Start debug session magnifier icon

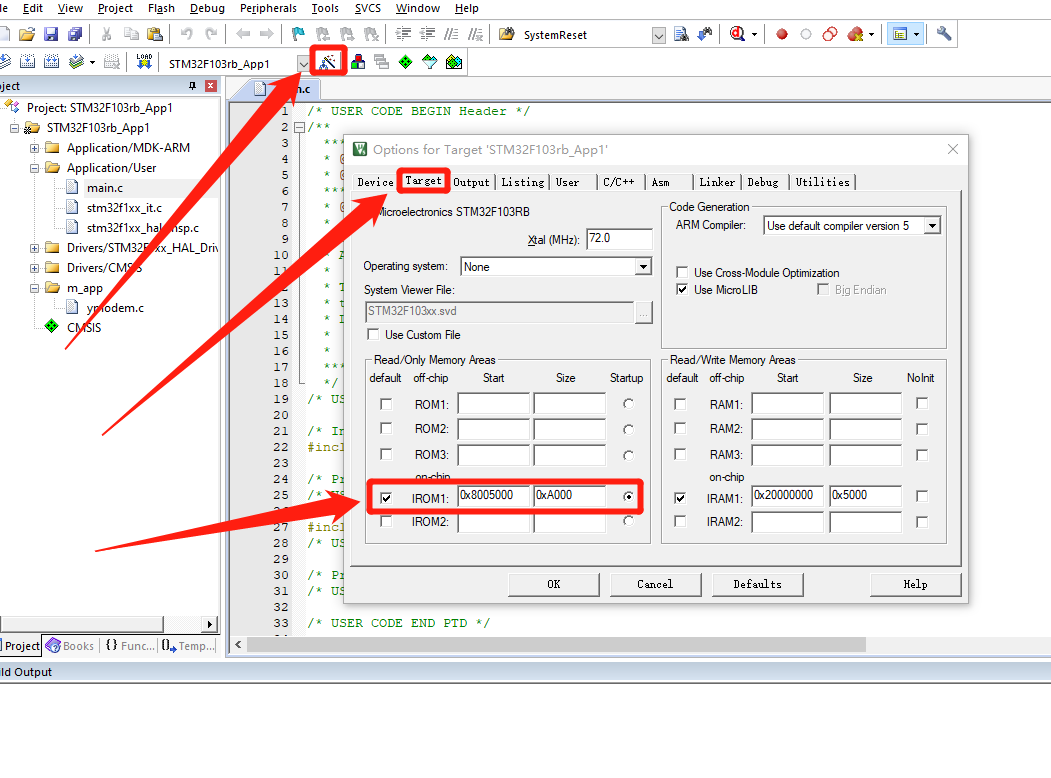(737, 34)
